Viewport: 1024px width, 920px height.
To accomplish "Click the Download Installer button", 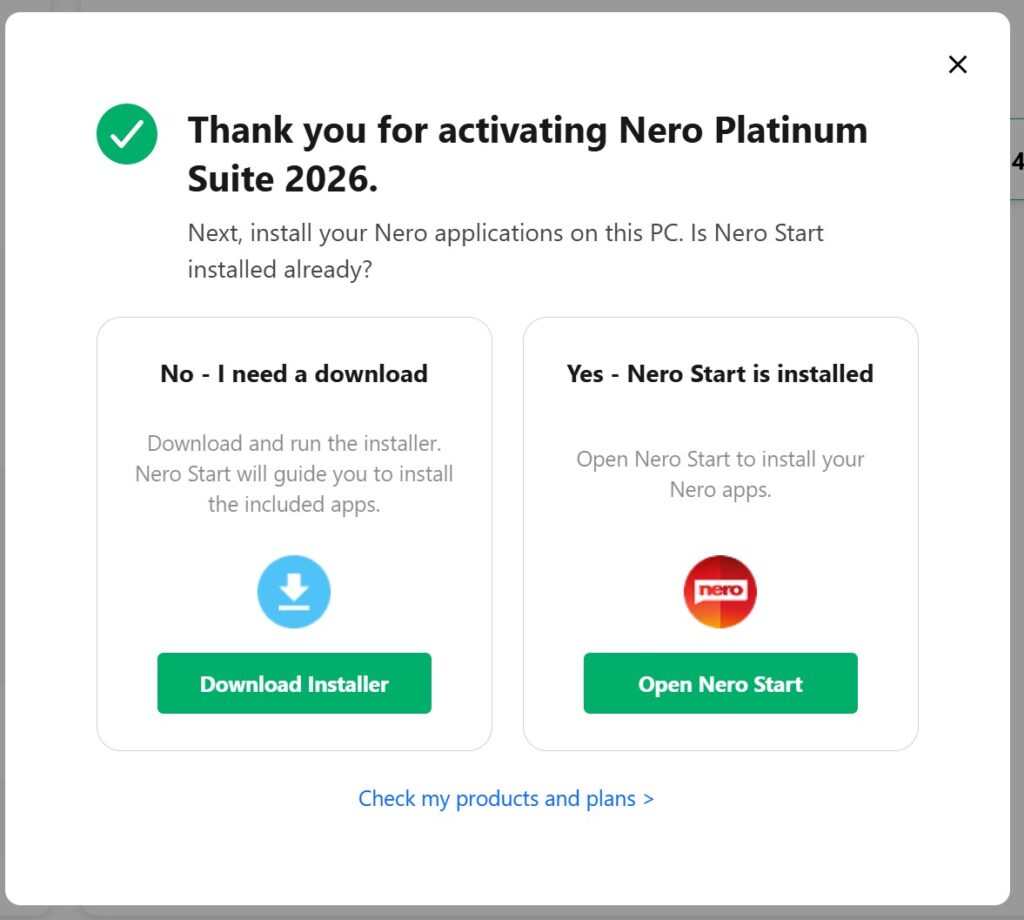I will [294, 683].
